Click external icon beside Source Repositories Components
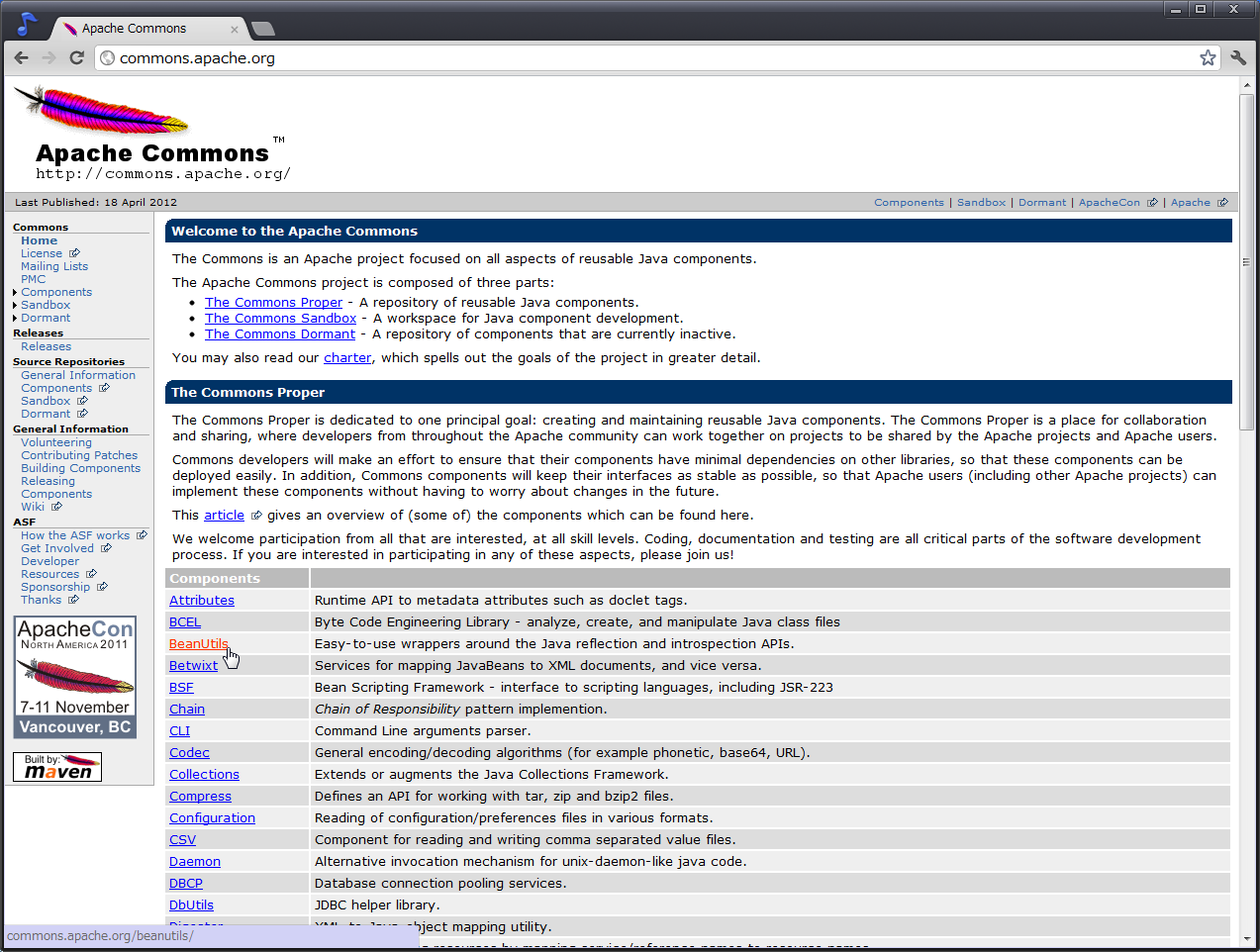 point(104,388)
